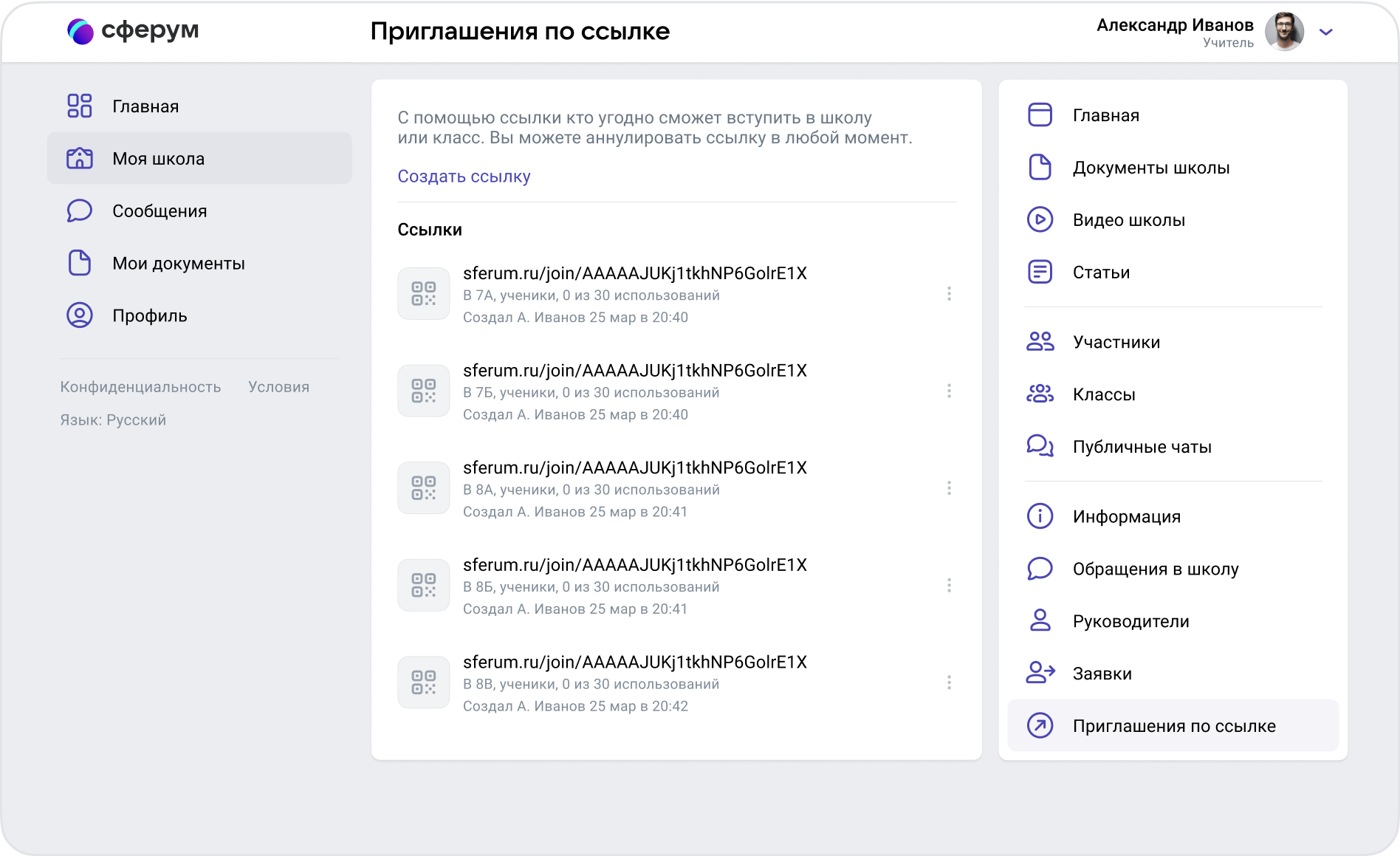Select Приглашения по ссылке menu item
This screenshot has height=856, width=1400.
[x=1173, y=725]
